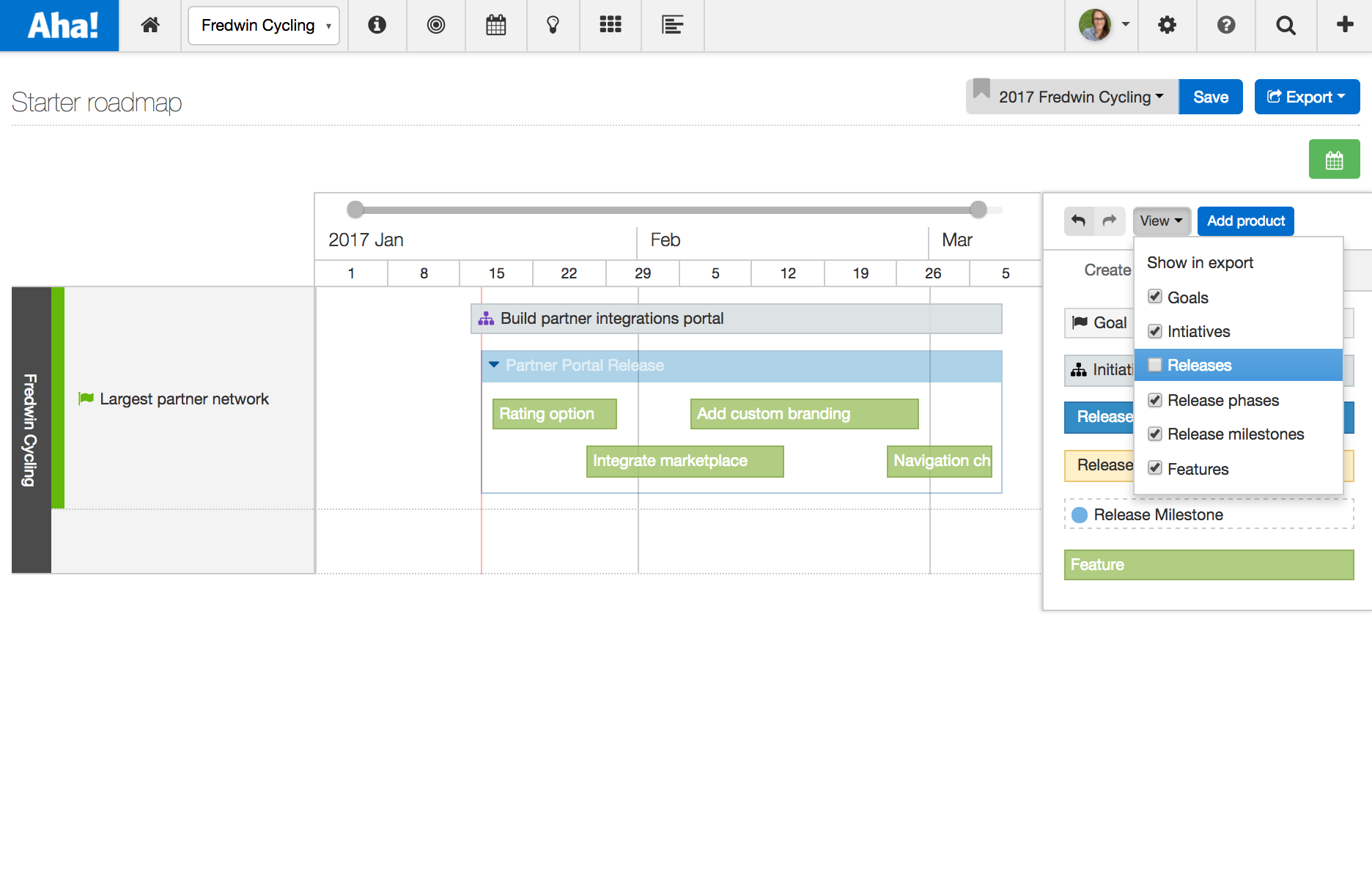The height and width of the screenshot is (888, 1372).
Task: Click the Partner Portal Release bar
Action: click(742, 366)
